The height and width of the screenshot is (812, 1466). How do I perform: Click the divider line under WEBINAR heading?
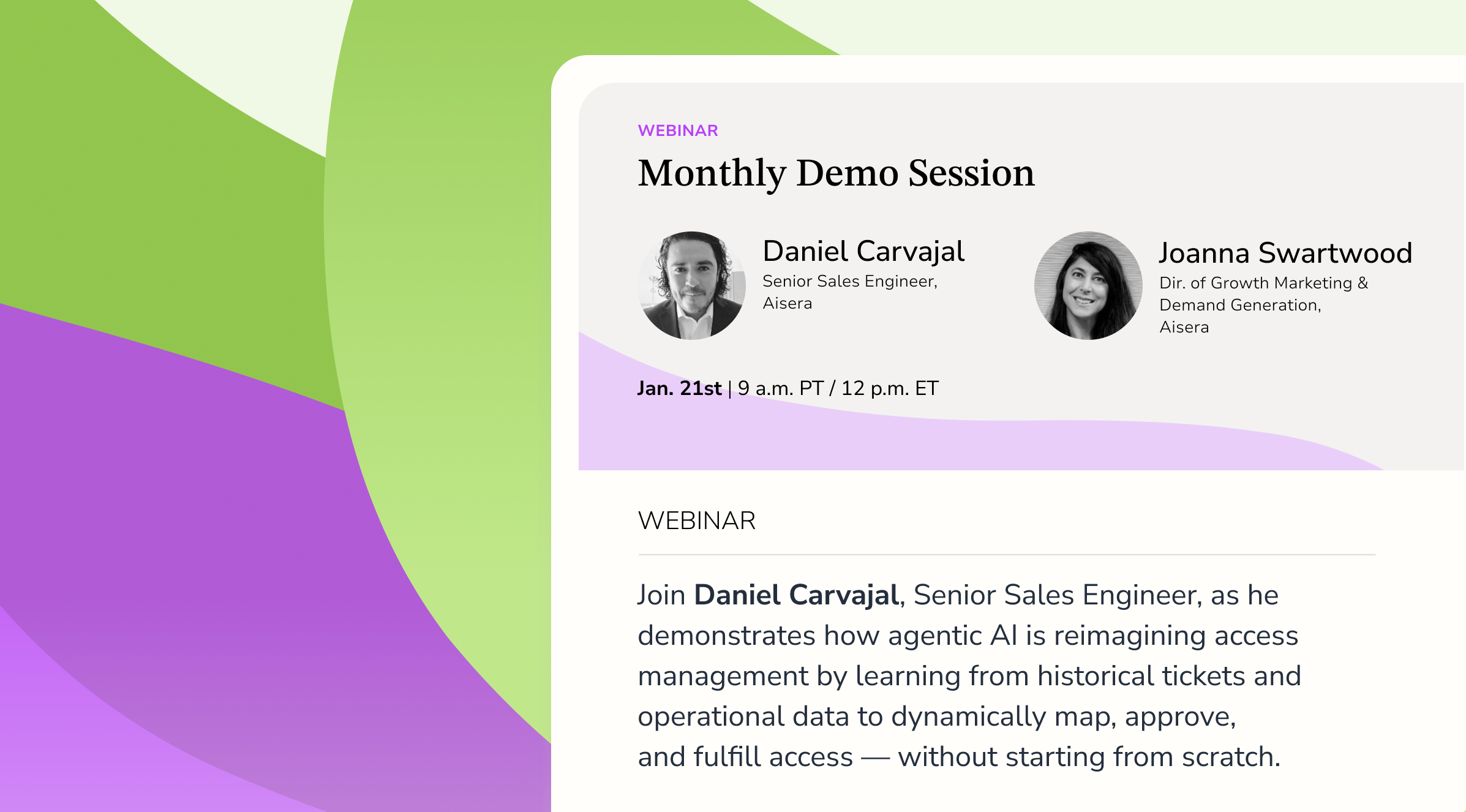[1007, 555]
